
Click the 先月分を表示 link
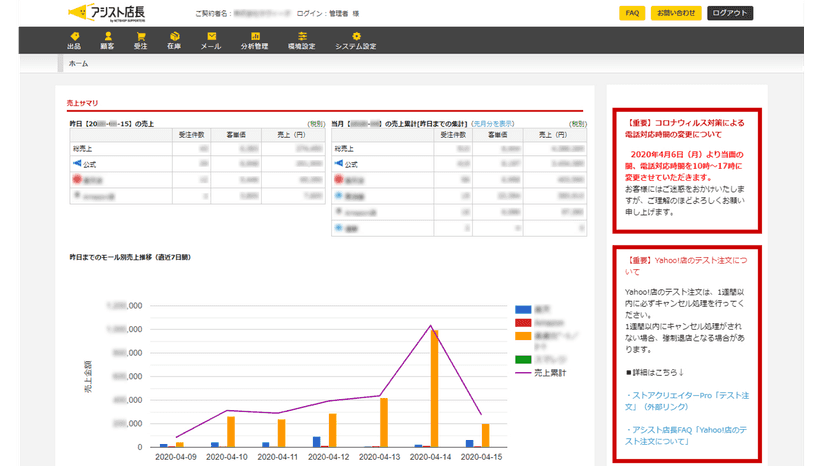(x=493, y=124)
